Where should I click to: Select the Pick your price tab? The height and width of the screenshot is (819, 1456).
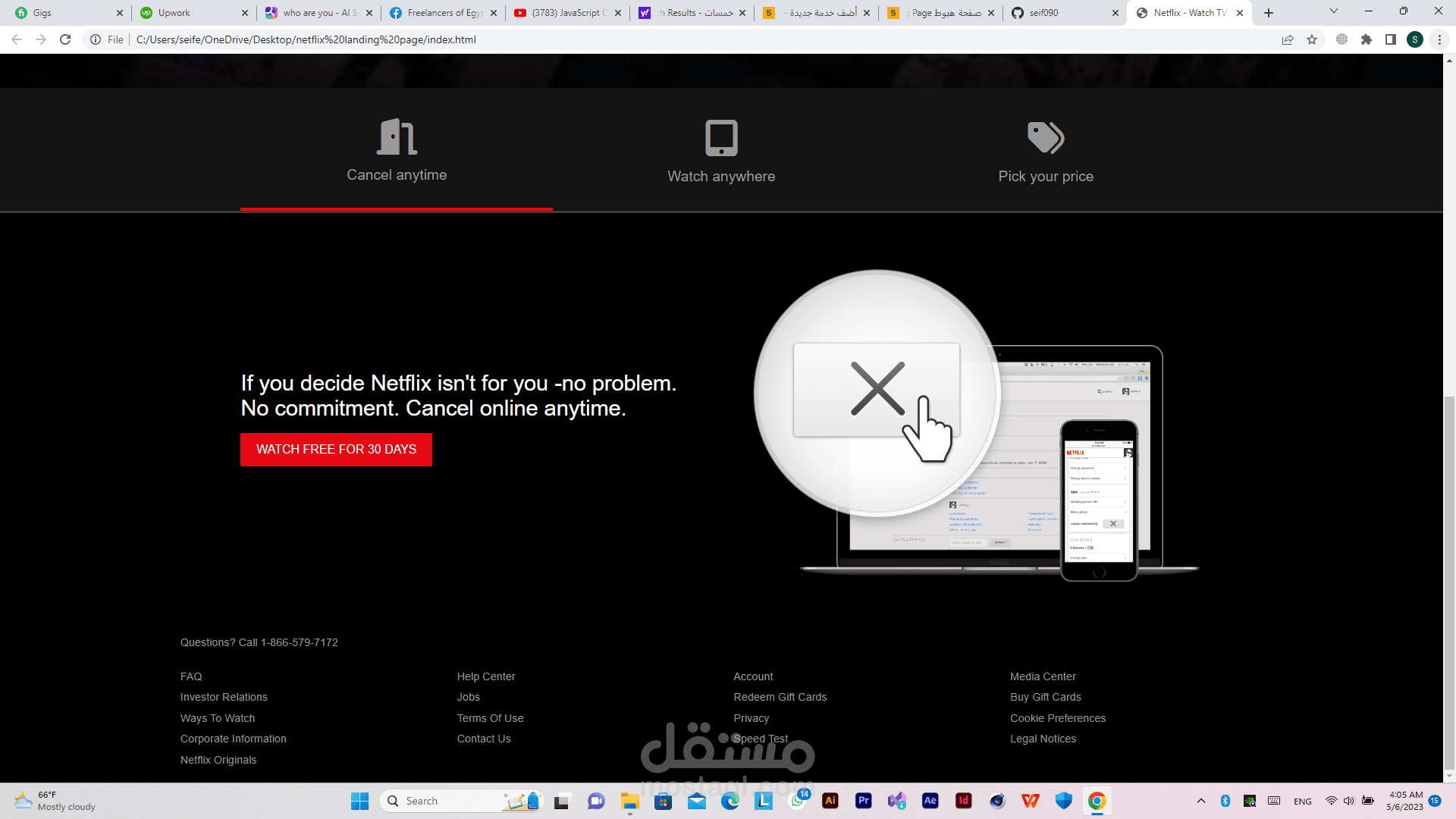tap(1046, 176)
